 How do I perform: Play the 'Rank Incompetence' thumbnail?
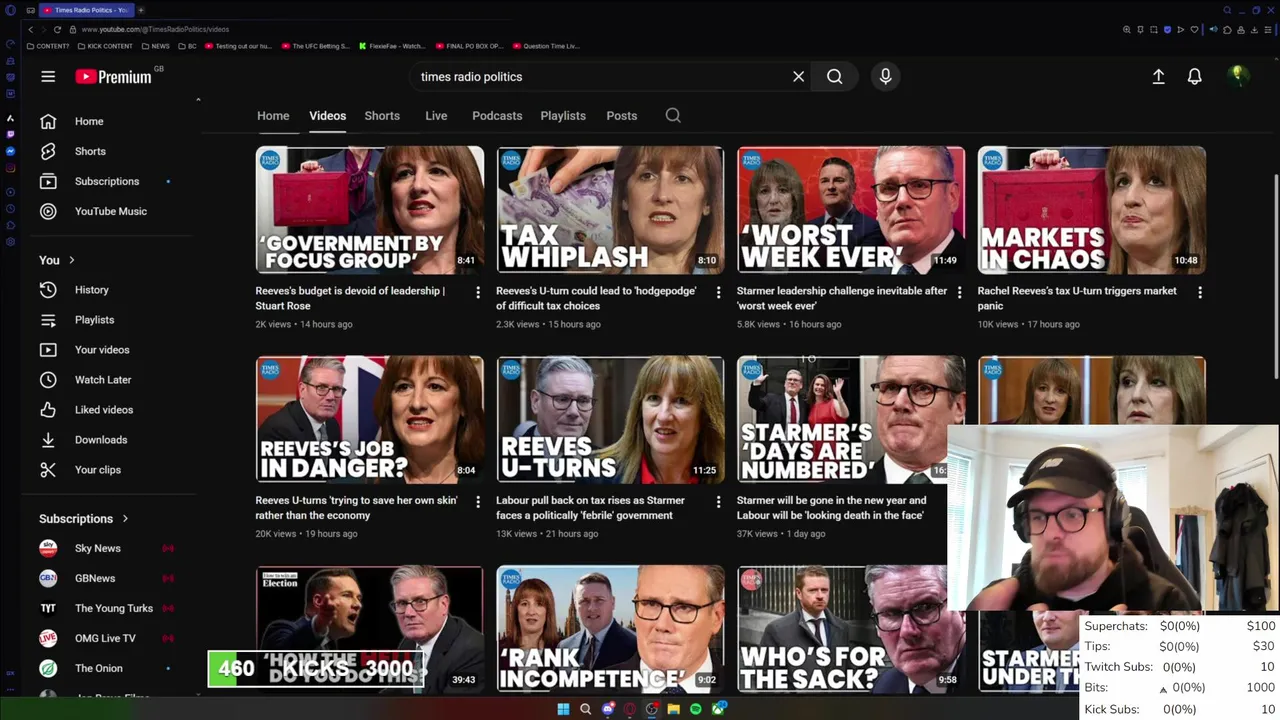610,629
